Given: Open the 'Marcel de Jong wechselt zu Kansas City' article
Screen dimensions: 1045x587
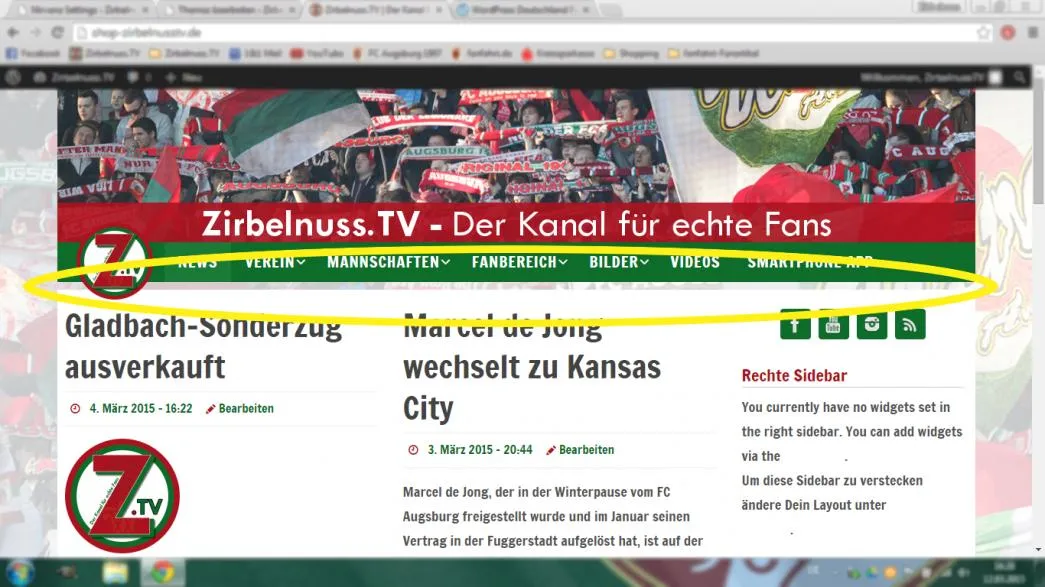Looking at the screenshot, I should [532, 367].
